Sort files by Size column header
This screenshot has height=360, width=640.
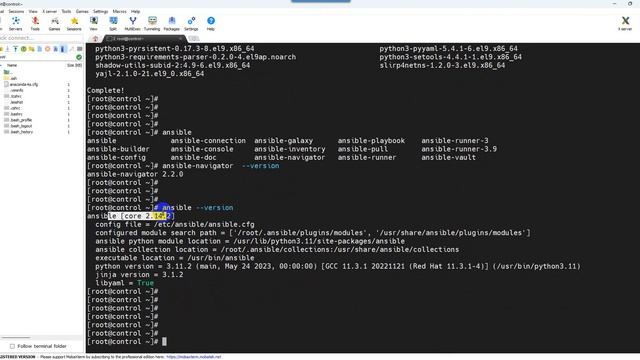point(74,65)
